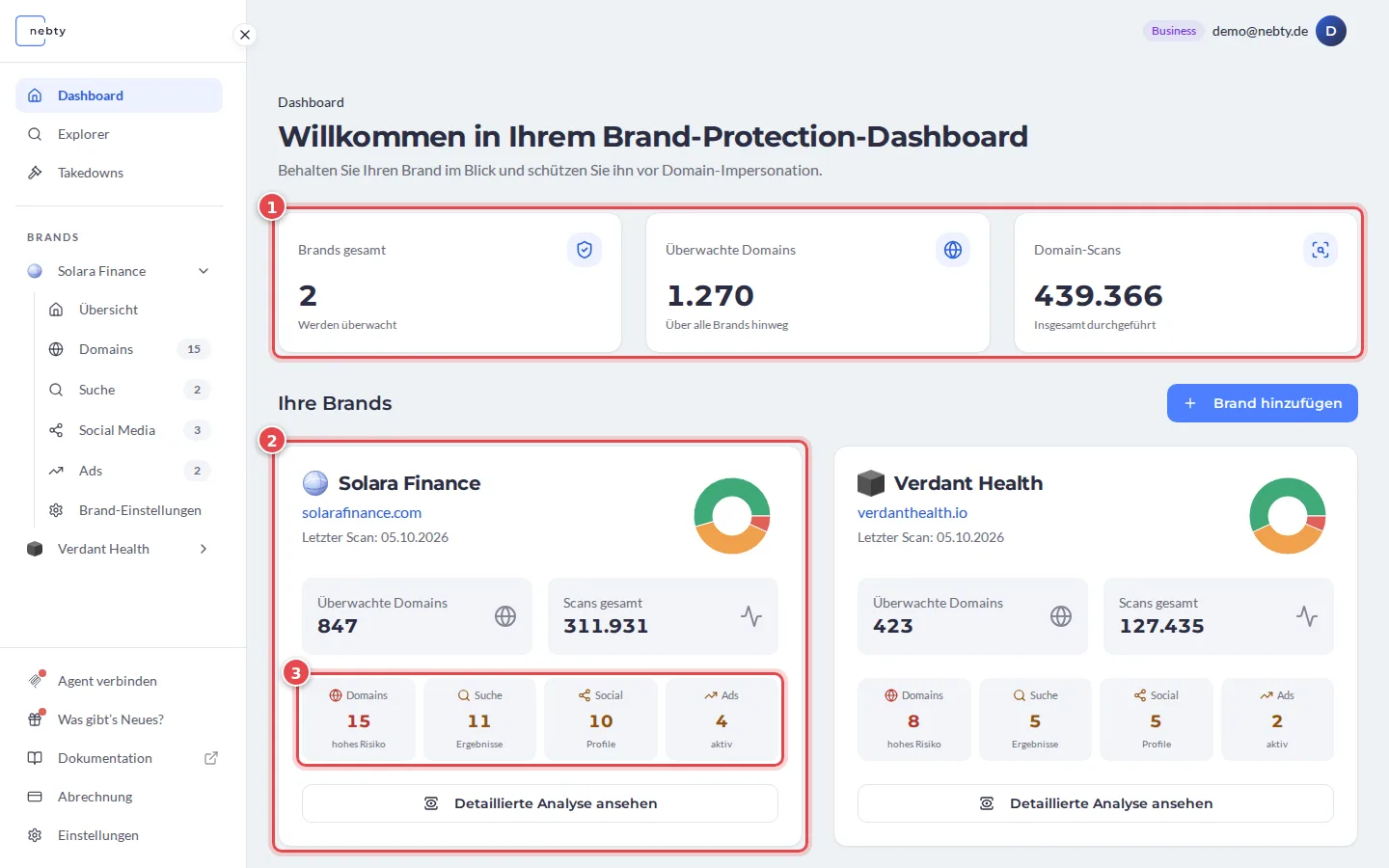Click the activity icon in the 311.931 scans tile
This screenshot has height=868, width=1389.
point(751,616)
